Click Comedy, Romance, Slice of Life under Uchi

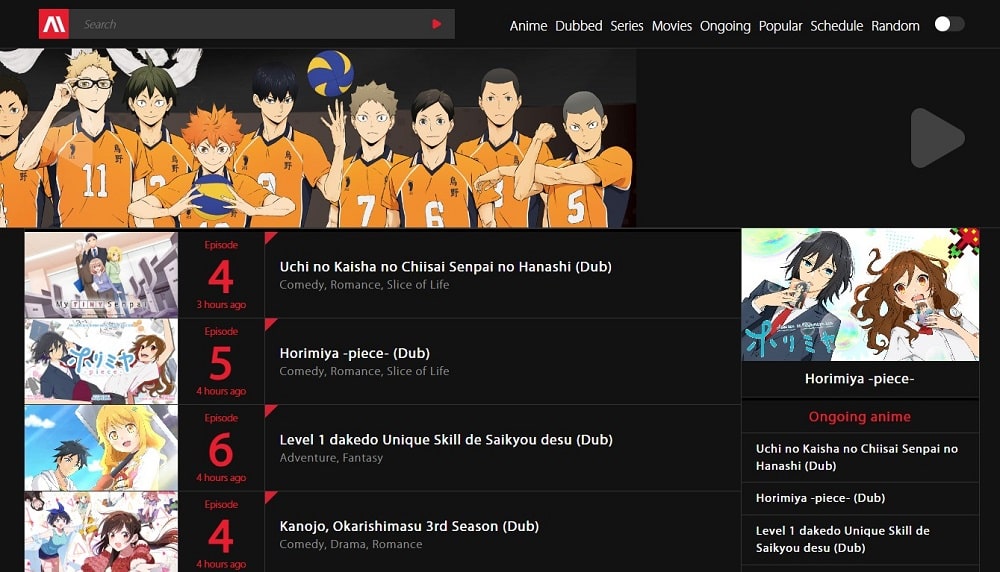click(364, 285)
